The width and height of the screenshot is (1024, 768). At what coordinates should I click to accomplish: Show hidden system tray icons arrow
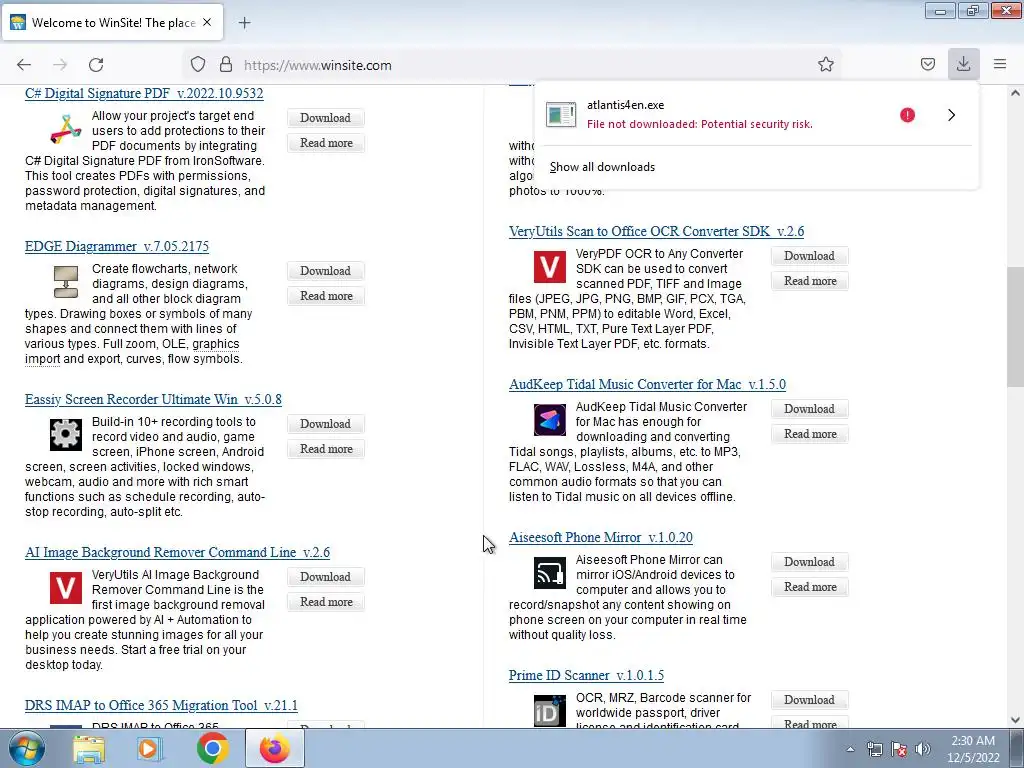(x=850, y=749)
